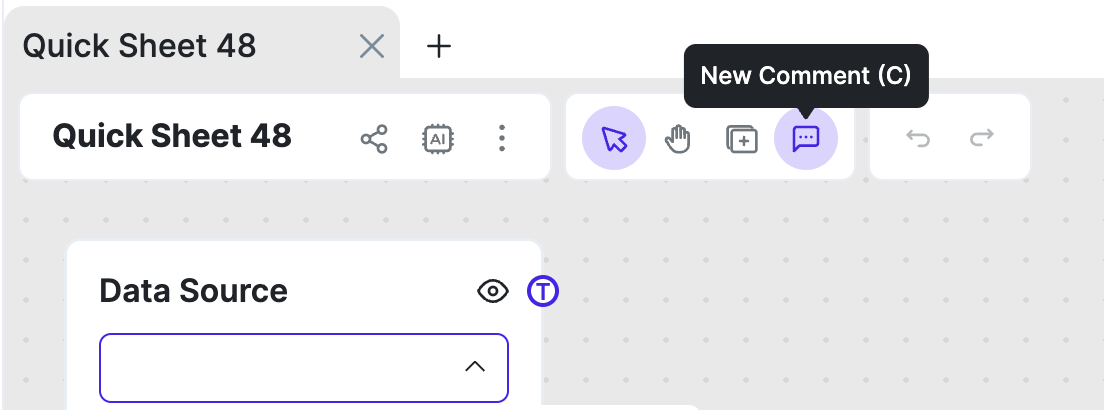Switch to the Quick Sheet 48 tab
Screen dimensions: 1104x410
click(x=140, y=46)
